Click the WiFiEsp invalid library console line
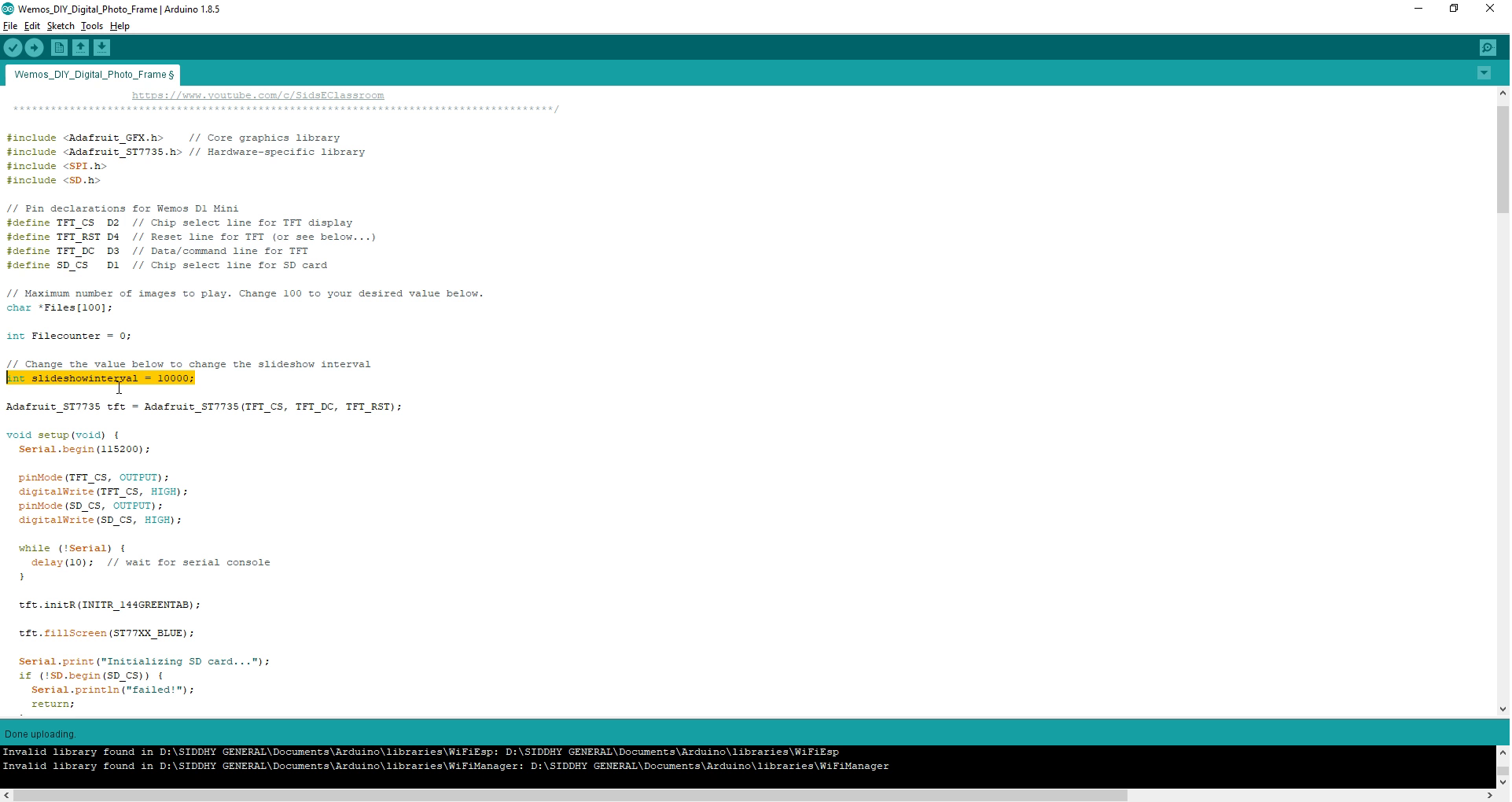 click(421, 752)
